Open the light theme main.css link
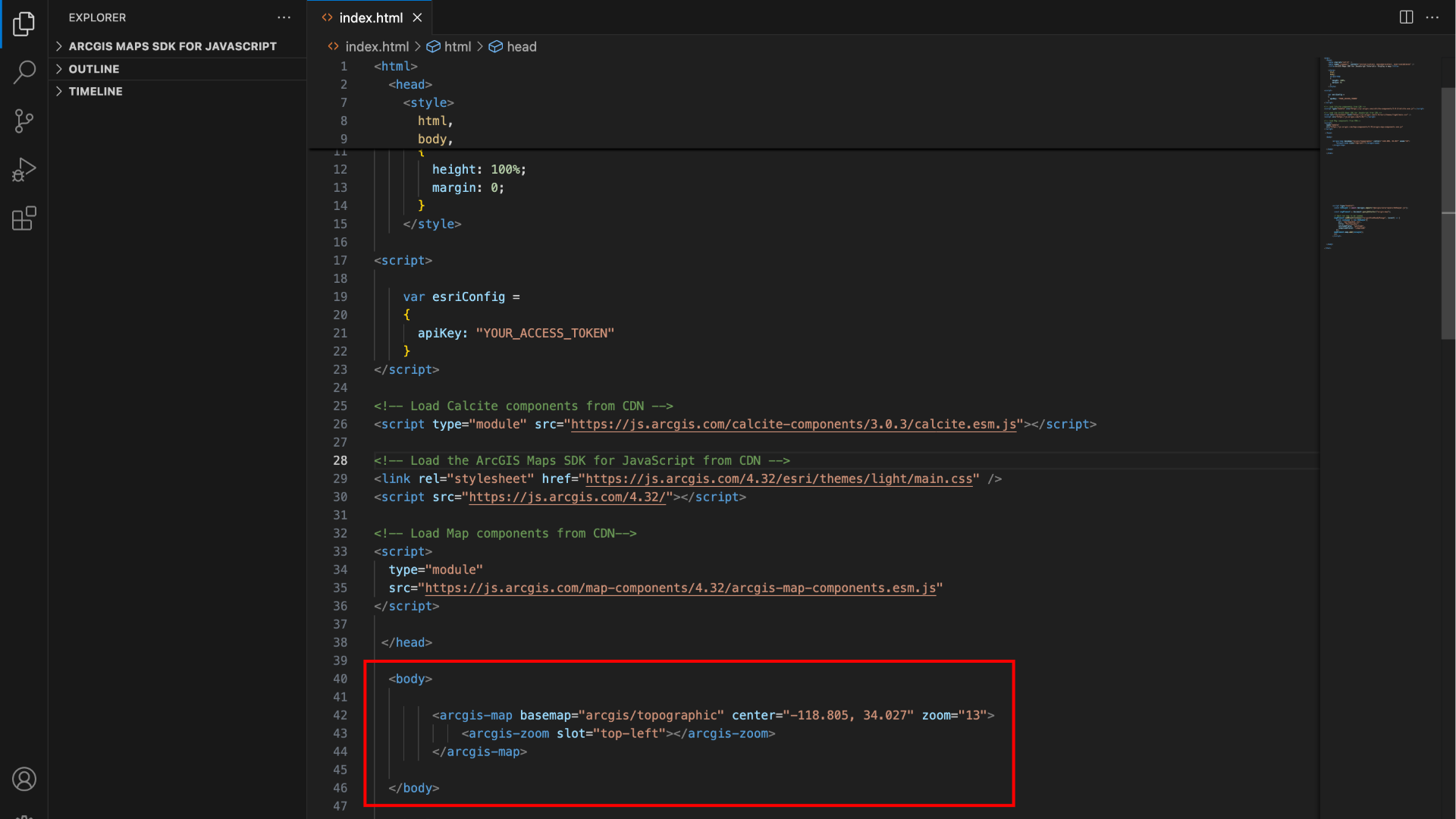Image resolution: width=1456 pixels, height=819 pixels. pos(778,479)
